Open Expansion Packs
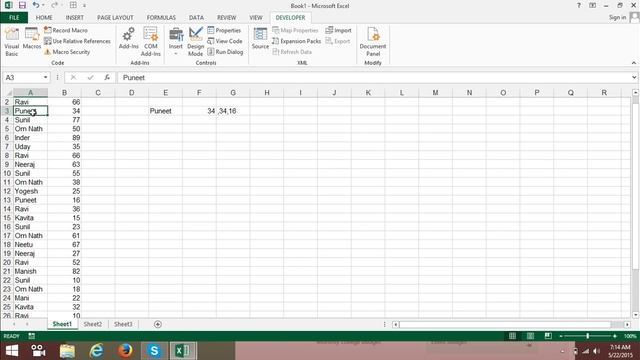This screenshot has height=360, width=640. (296, 41)
